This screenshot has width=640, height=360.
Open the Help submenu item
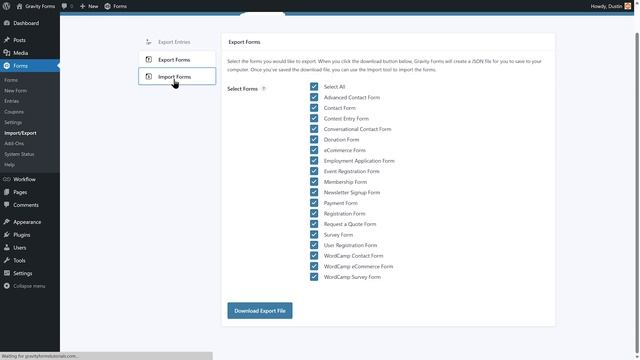click(9, 164)
